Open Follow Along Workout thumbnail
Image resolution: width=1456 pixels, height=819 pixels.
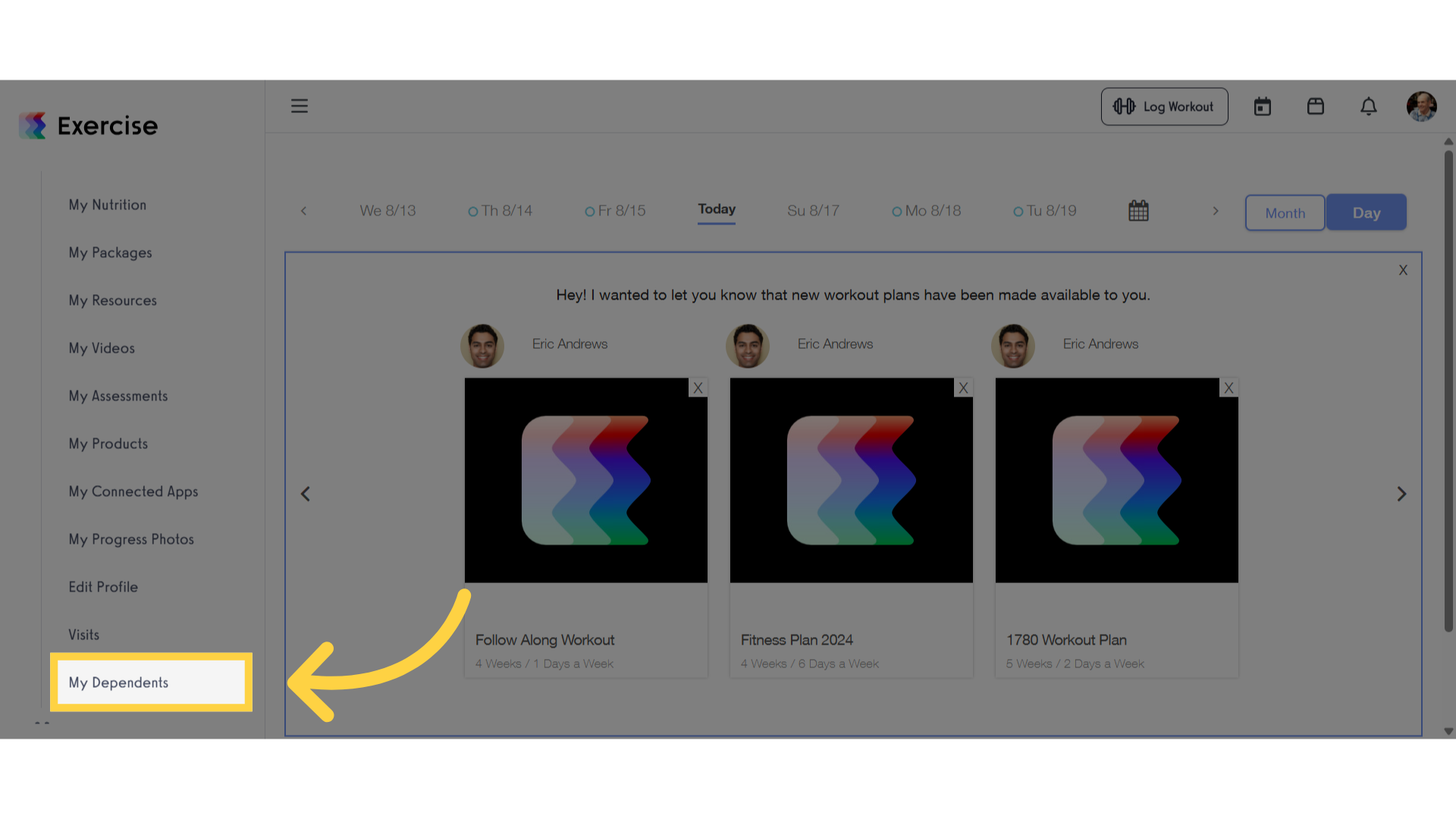tap(586, 481)
